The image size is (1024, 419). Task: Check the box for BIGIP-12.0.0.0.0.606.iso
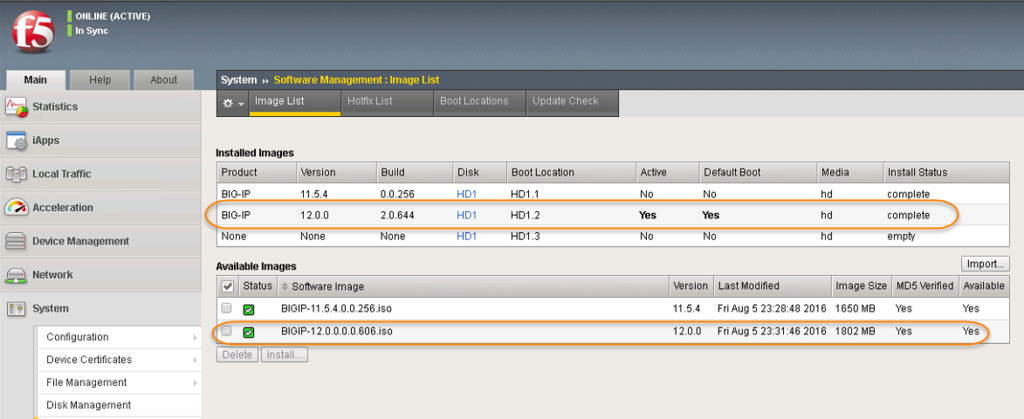226,331
